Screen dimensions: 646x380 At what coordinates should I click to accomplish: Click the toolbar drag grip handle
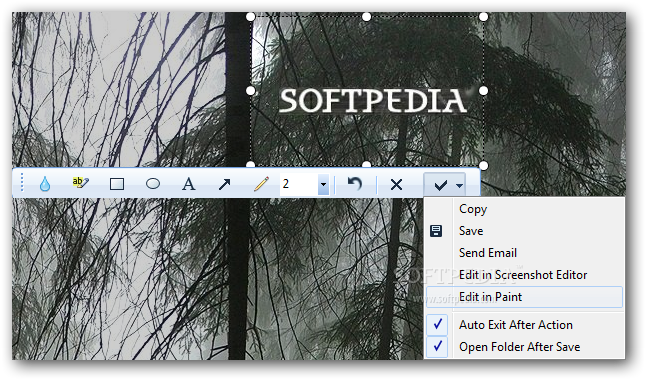click(22, 183)
